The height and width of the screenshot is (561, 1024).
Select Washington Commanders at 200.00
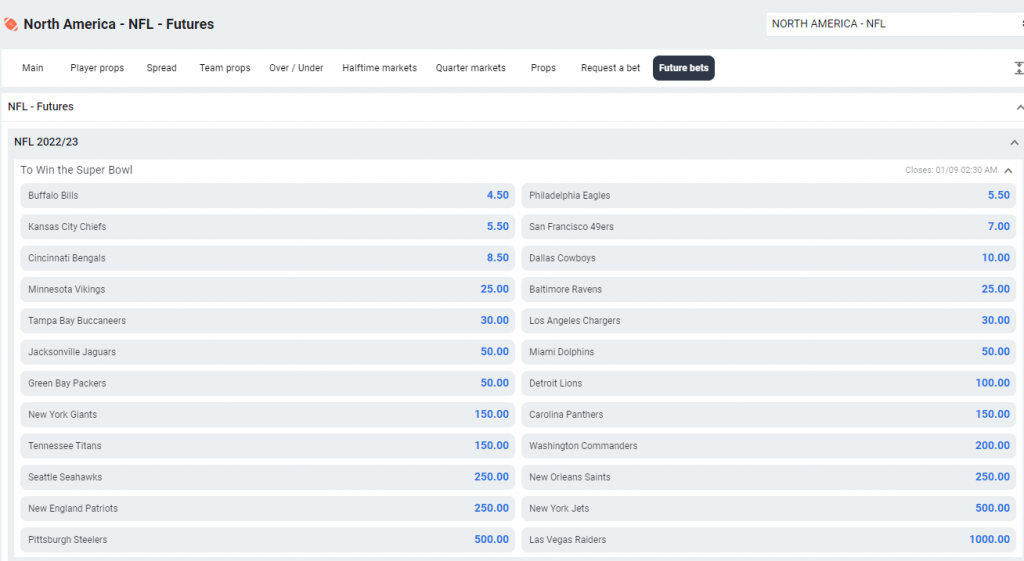click(x=769, y=446)
